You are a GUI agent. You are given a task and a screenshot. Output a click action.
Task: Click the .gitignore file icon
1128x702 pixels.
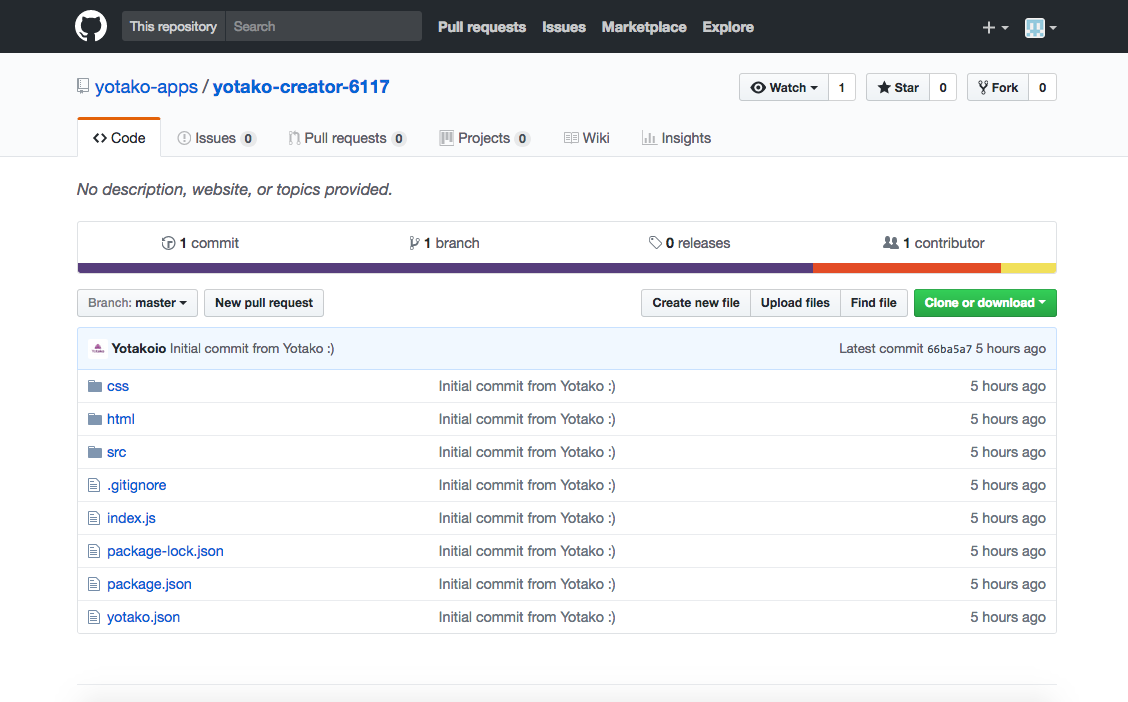tap(94, 486)
